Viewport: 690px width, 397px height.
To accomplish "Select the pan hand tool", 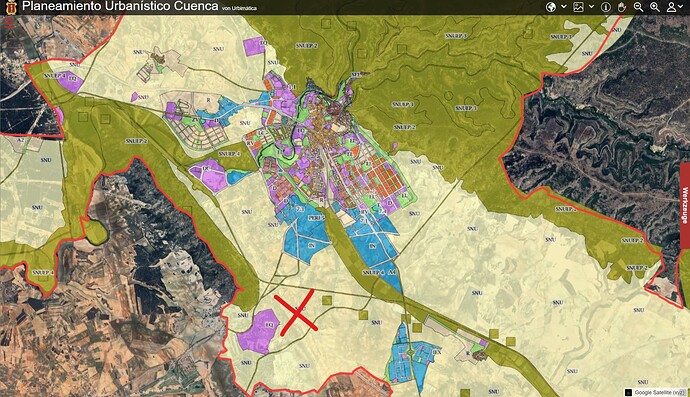I will [622, 7].
